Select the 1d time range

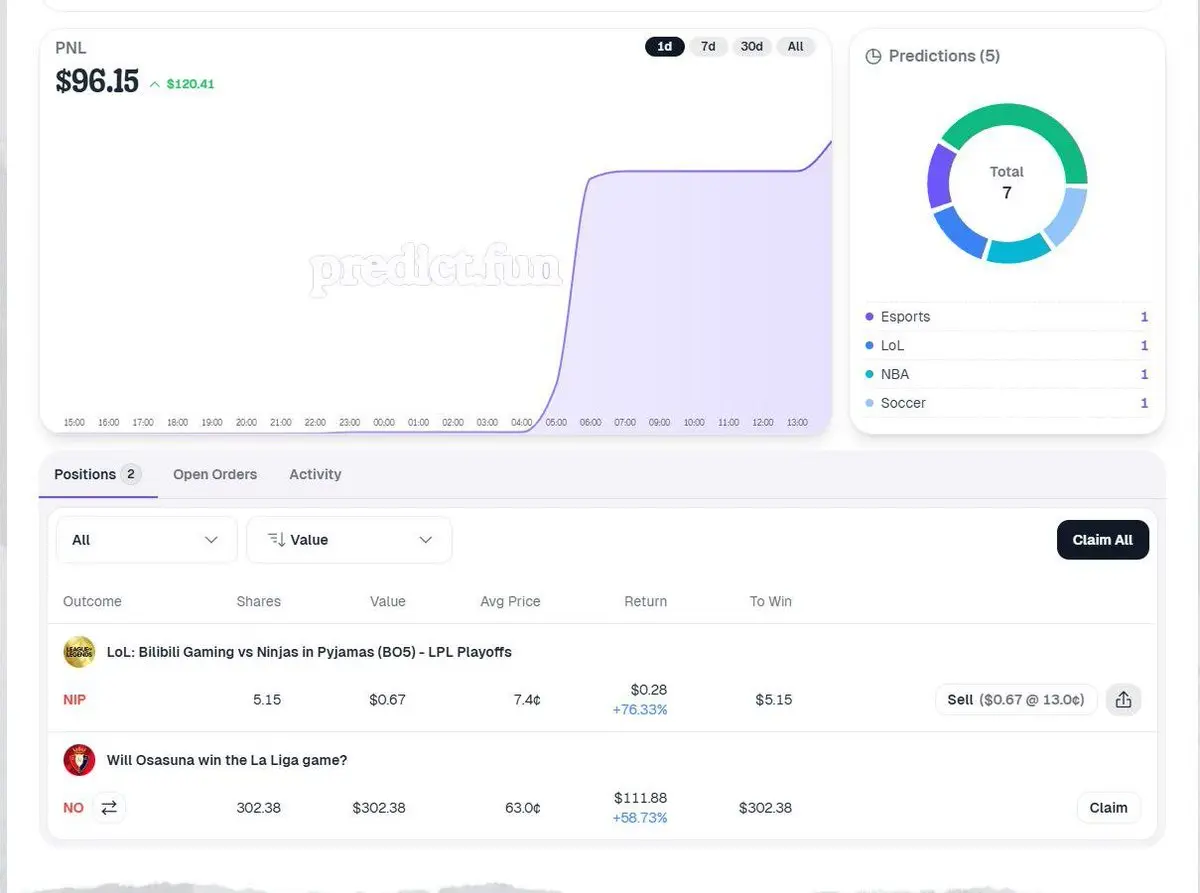tap(665, 47)
